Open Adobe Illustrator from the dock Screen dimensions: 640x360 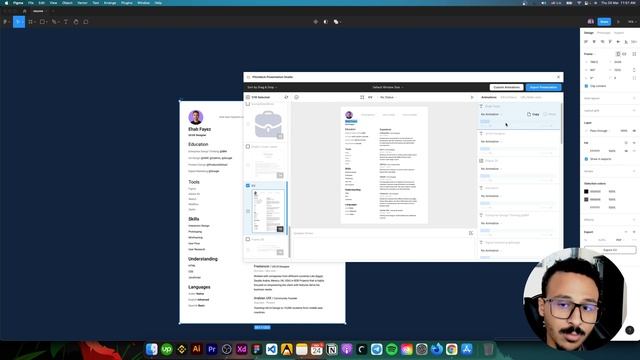197,349
